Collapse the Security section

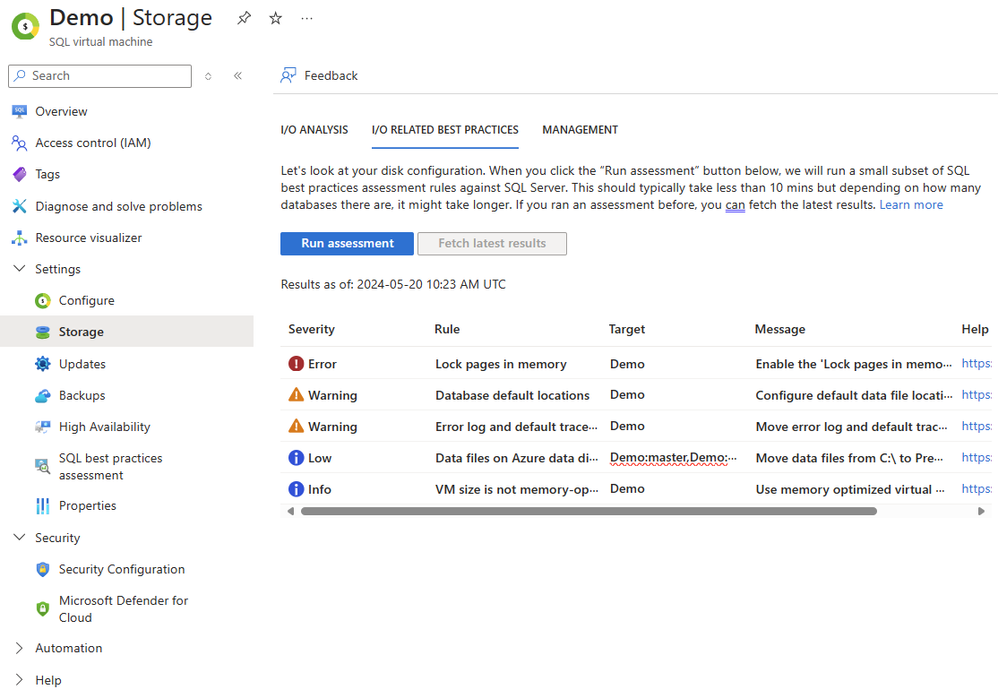(x=20, y=537)
